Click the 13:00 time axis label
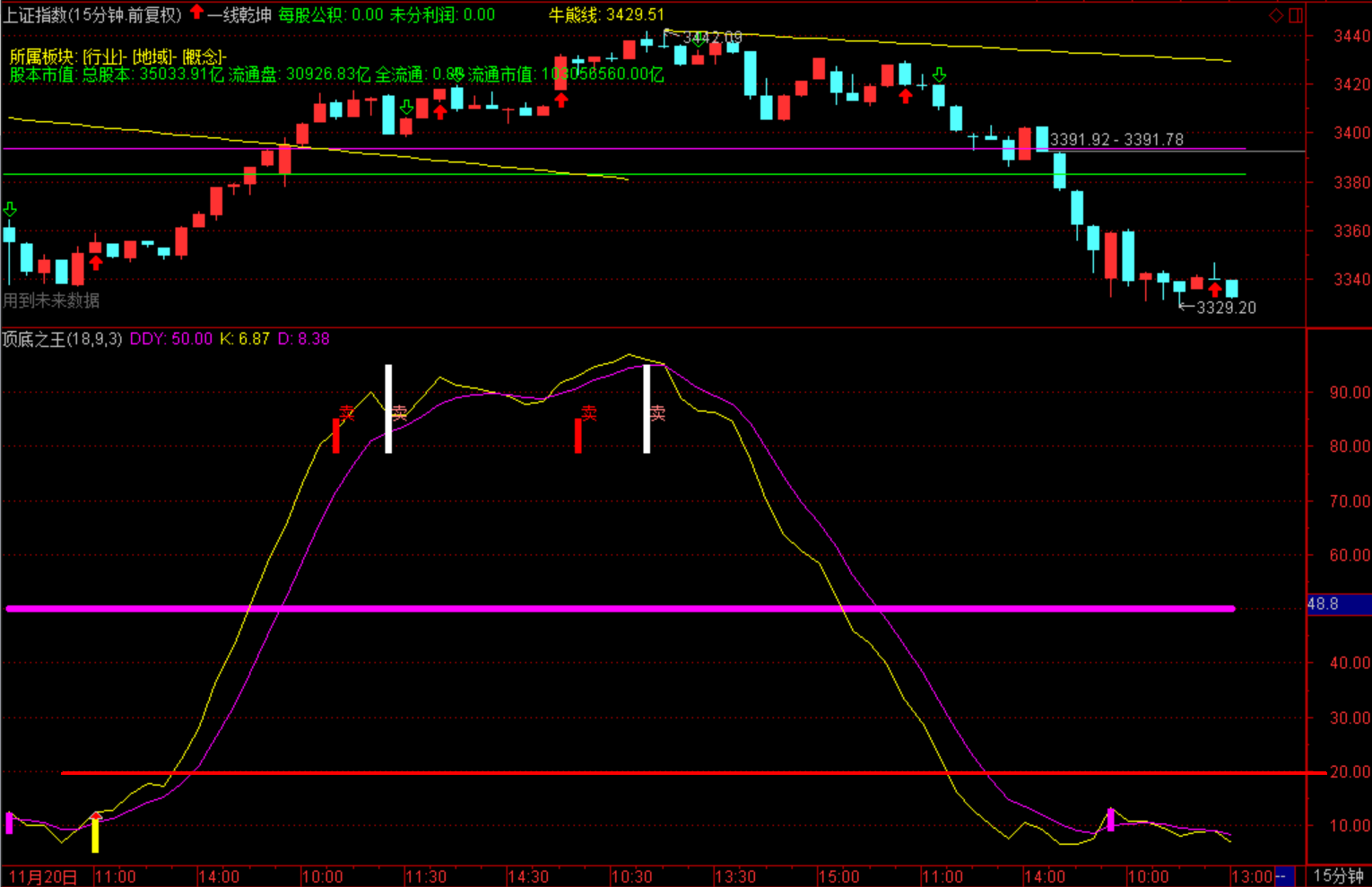1372x887 pixels. 1252,876
